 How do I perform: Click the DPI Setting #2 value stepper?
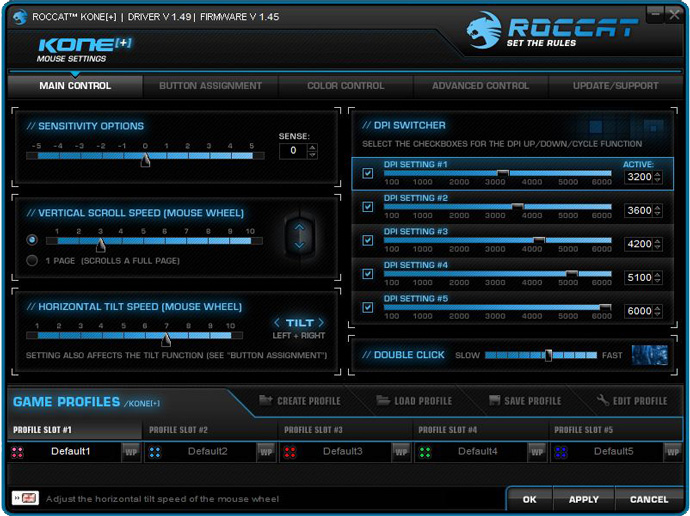(657, 210)
